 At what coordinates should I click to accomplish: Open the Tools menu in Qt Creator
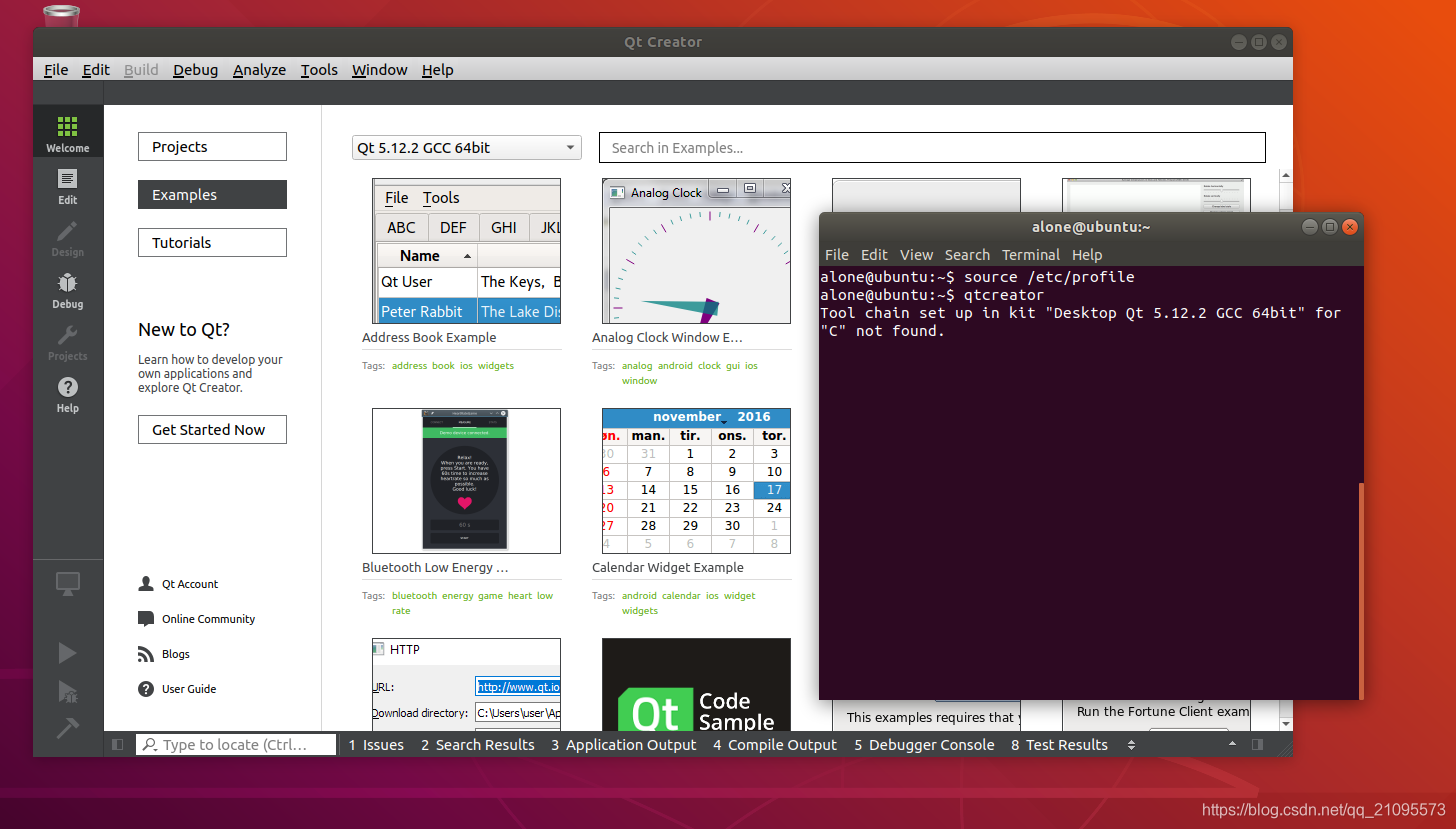[x=318, y=69]
